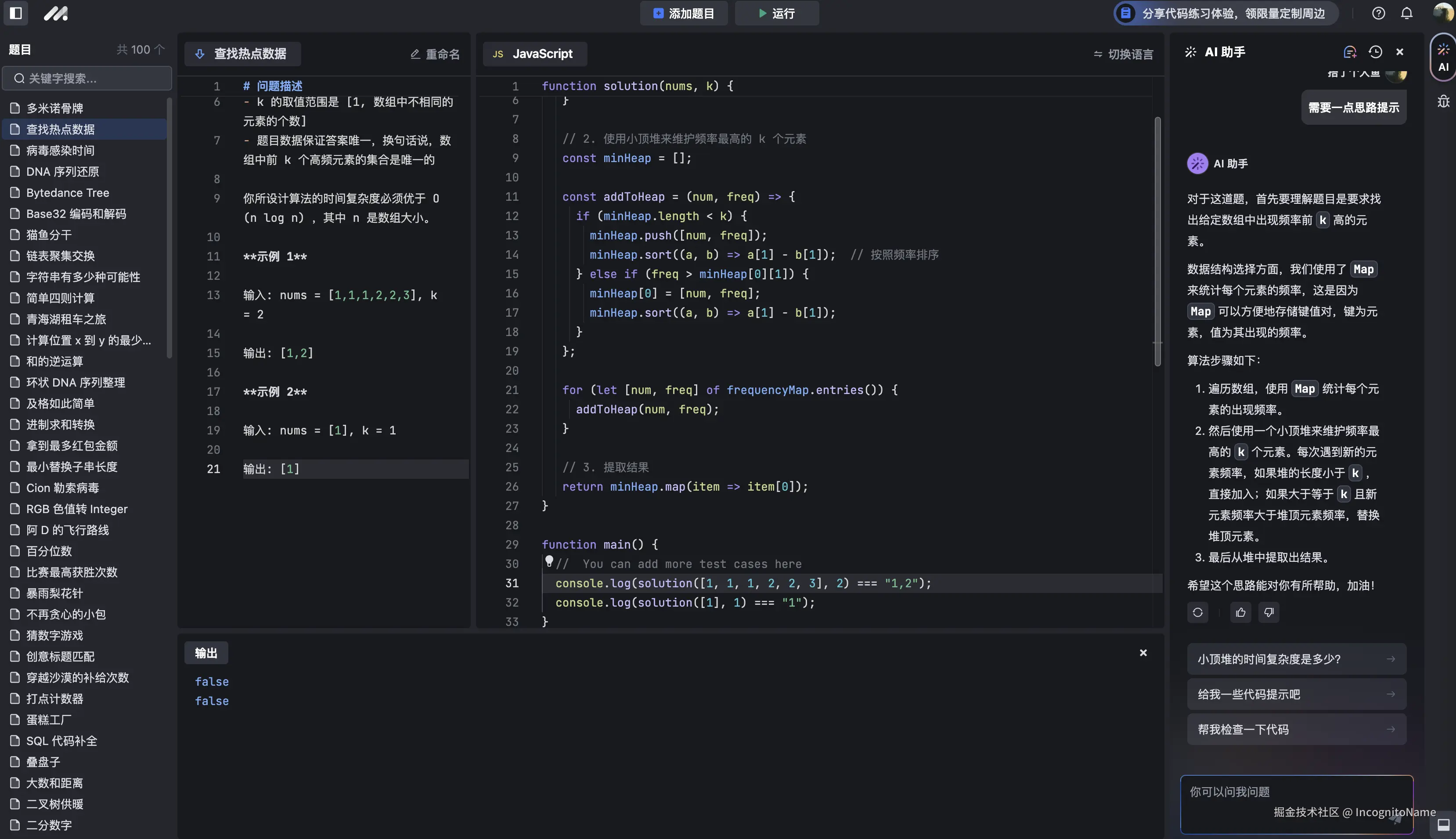The image size is (1456, 839).
Task: Select the JavaScript editor tab
Action: (x=534, y=54)
